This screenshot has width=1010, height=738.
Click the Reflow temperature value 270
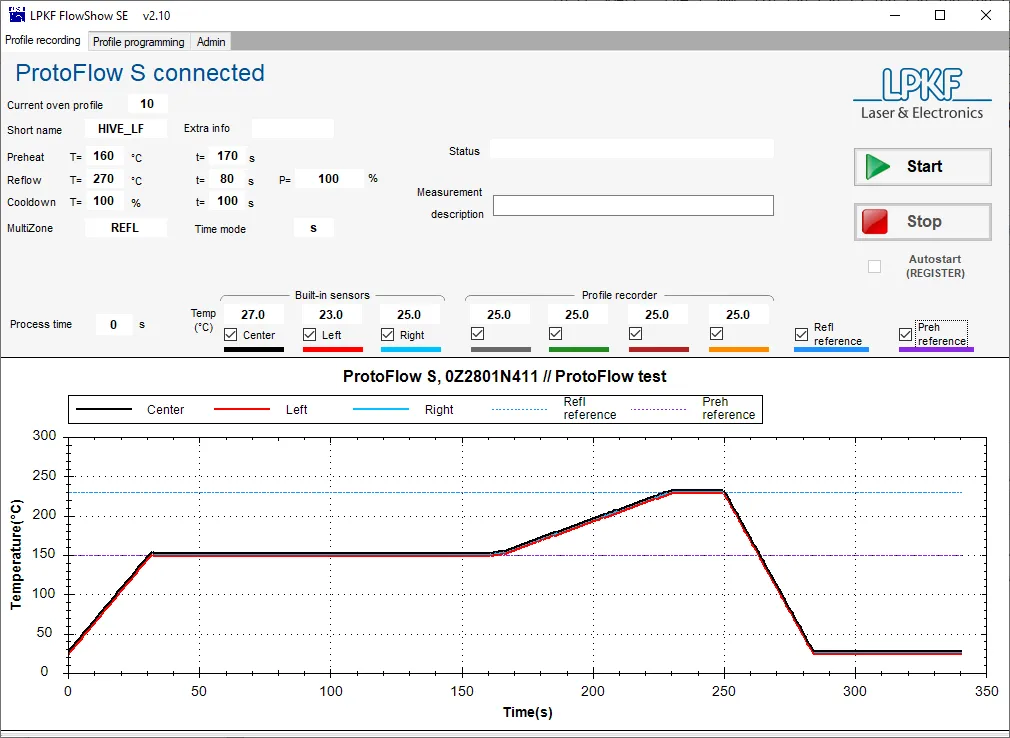[104, 179]
